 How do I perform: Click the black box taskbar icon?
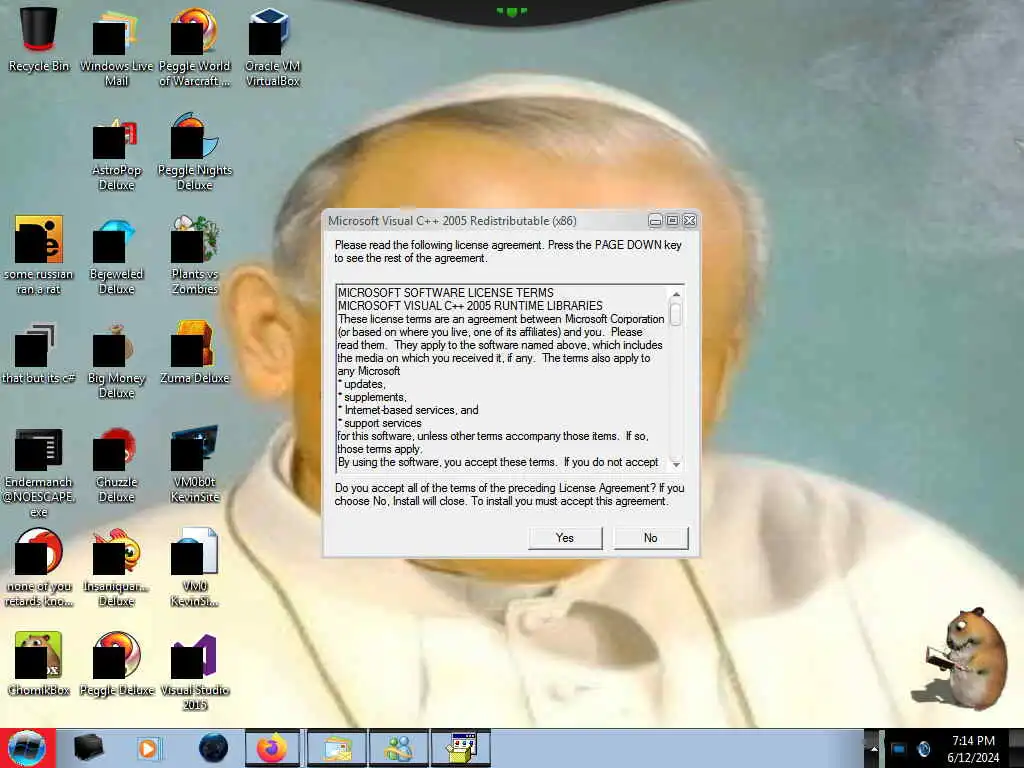pyautogui.click(x=88, y=748)
